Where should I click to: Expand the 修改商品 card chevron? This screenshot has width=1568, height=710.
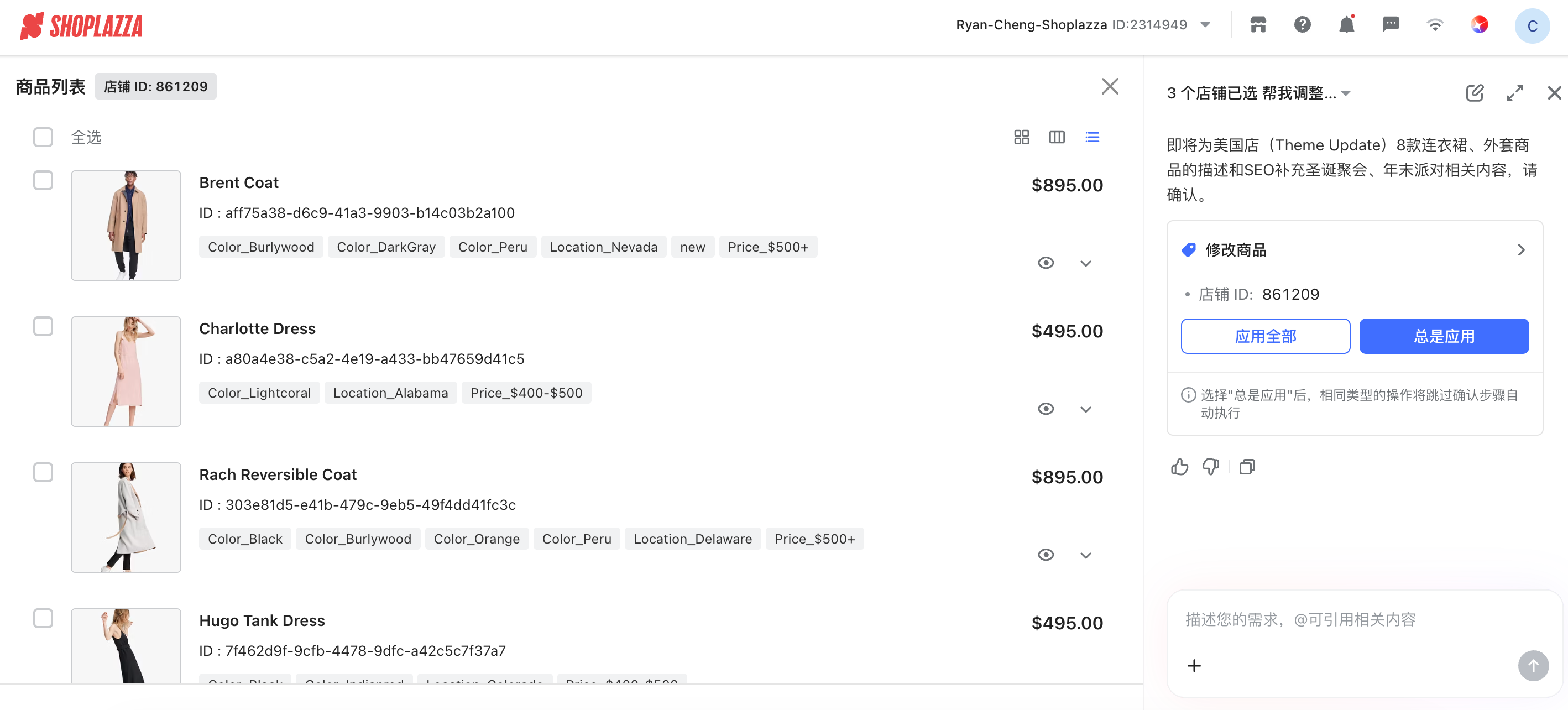1520,250
